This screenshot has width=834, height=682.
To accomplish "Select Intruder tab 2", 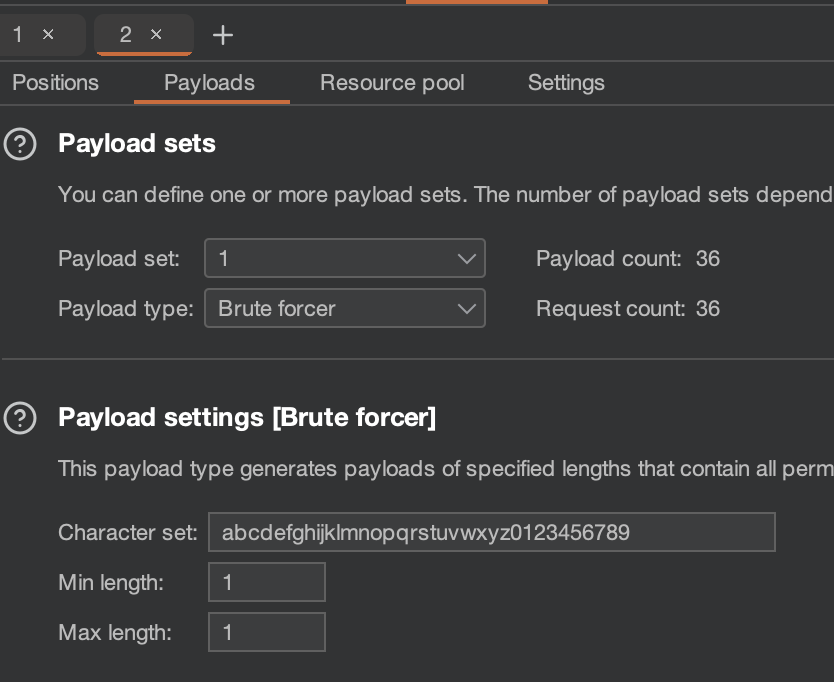I will pyautogui.click(x=125, y=35).
